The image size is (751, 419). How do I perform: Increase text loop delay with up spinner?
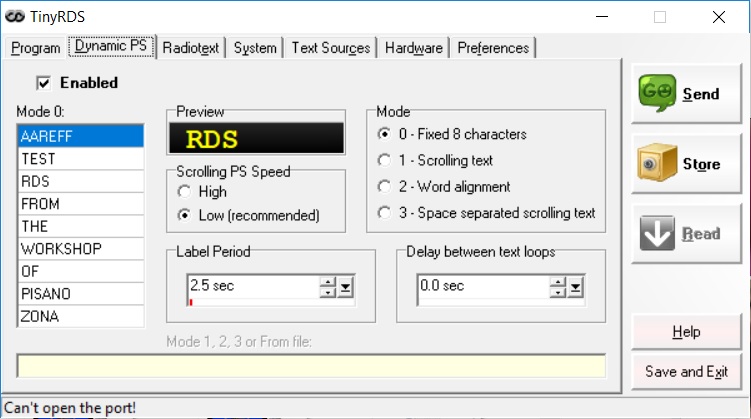tap(558, 282)
